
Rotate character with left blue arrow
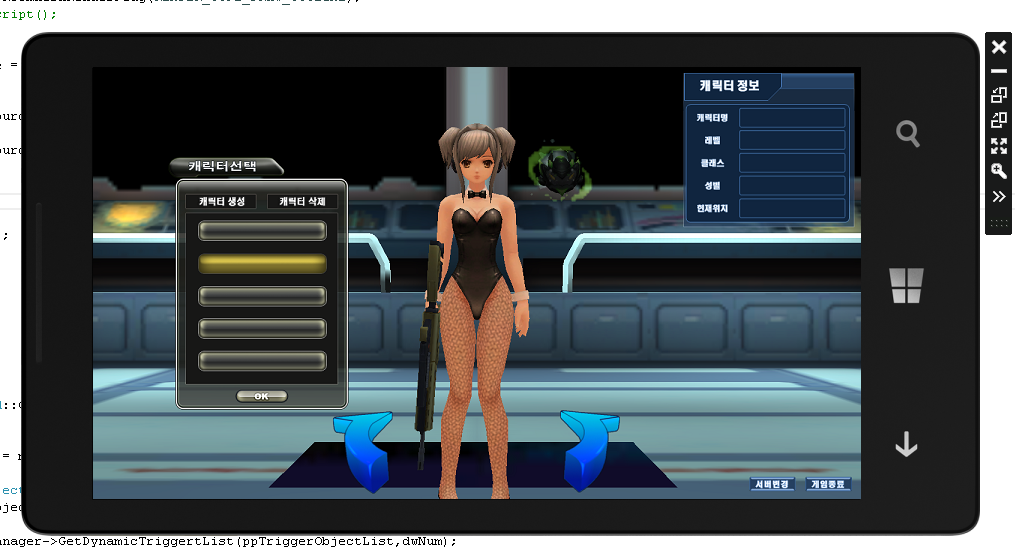[x=365, y=450]
